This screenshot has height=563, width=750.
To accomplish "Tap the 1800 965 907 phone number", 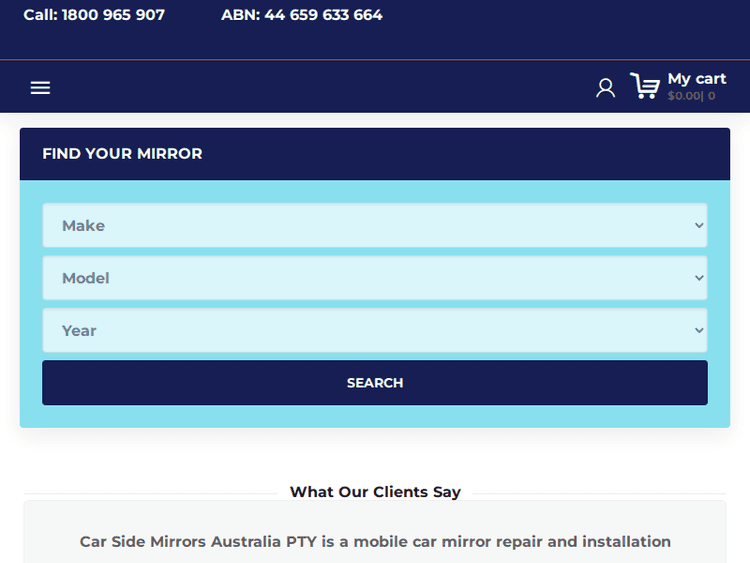I will click(113, 15).
